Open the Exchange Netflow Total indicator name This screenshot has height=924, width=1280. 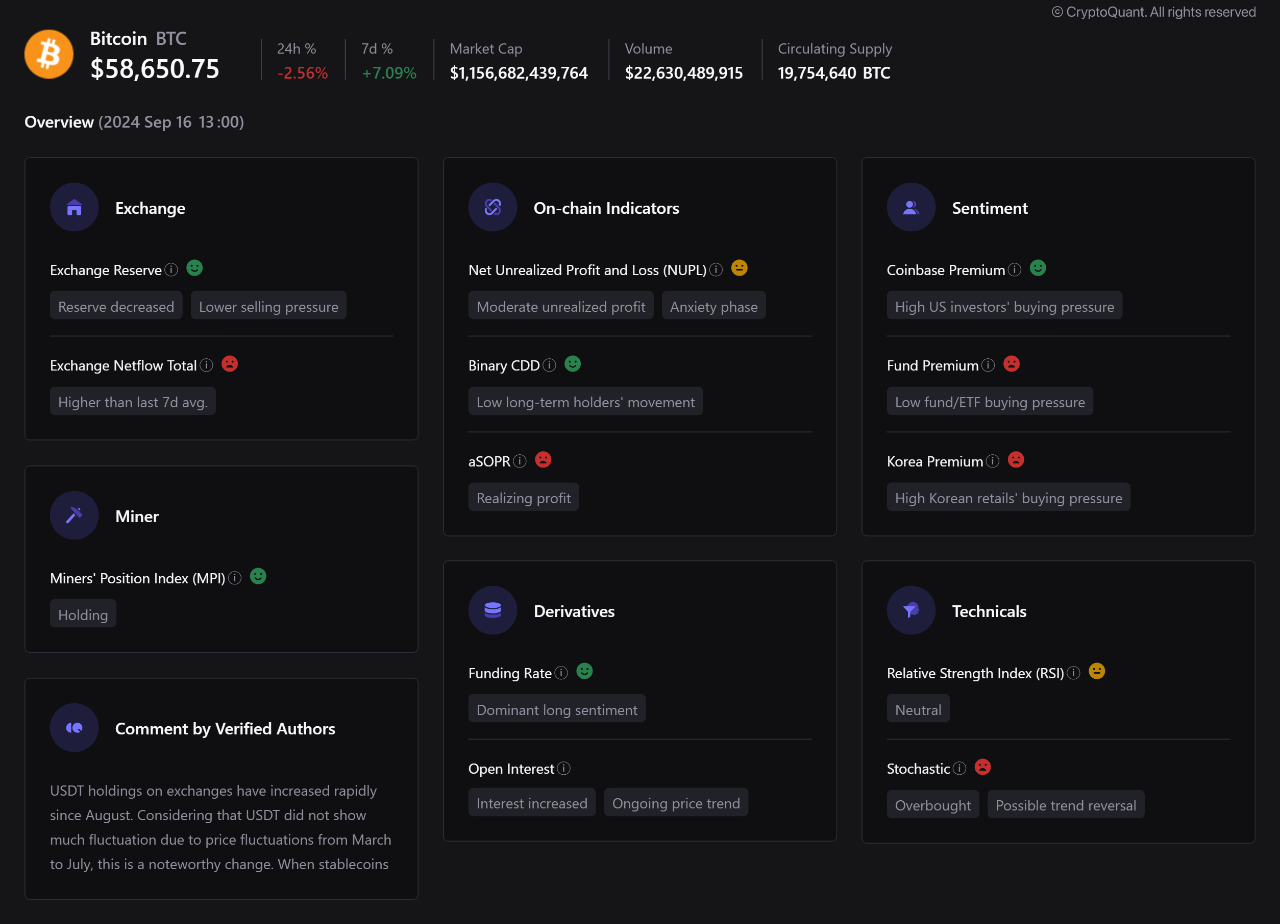[x=123, y=366]
